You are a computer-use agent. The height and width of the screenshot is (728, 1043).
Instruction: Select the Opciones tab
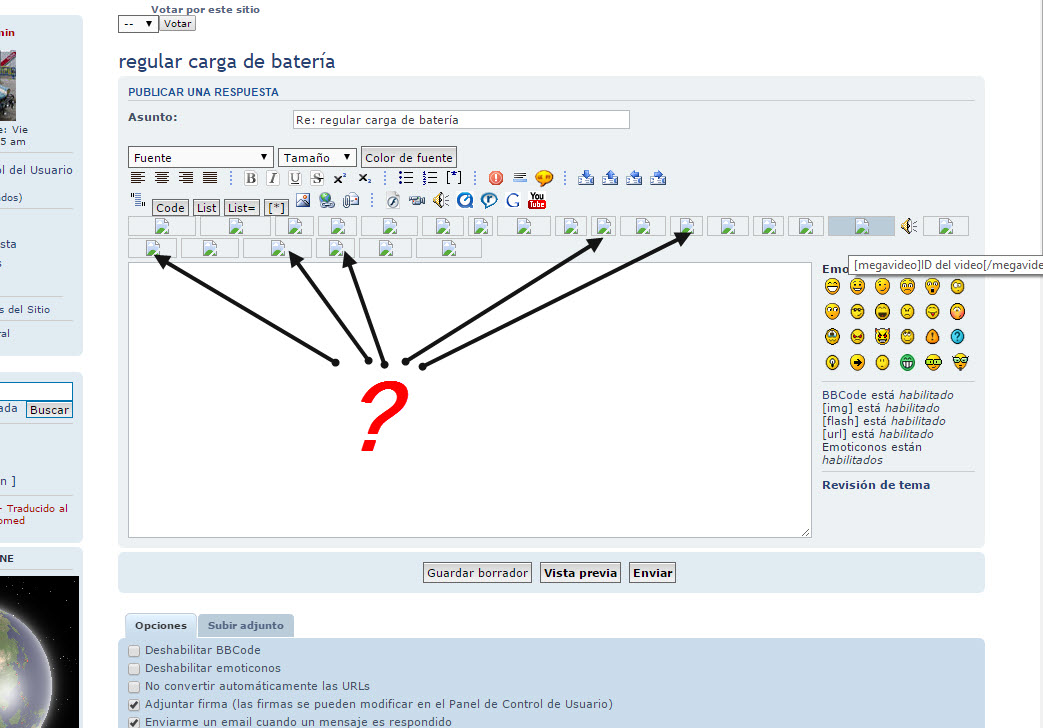160,626
